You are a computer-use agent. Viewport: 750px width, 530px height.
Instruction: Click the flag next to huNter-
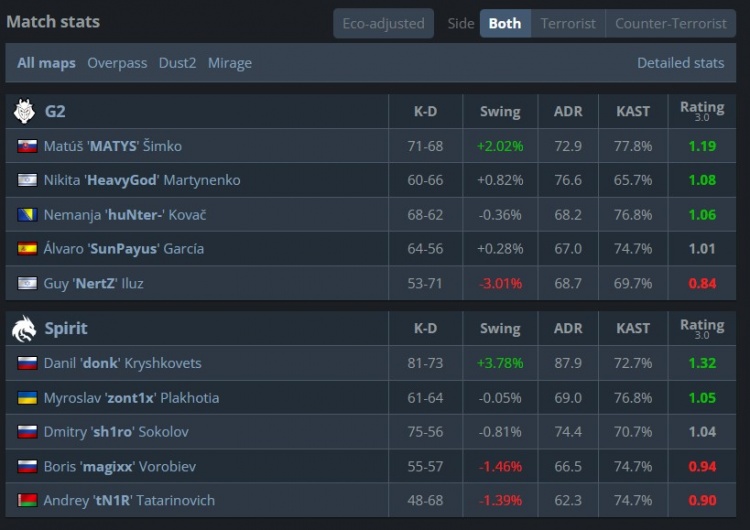(x=27, y=215)
